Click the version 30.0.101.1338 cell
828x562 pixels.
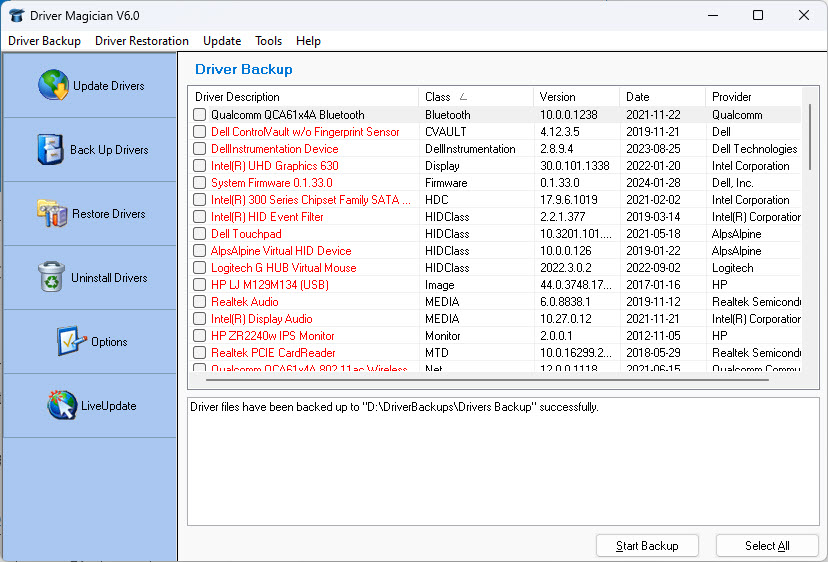point(575,165)
